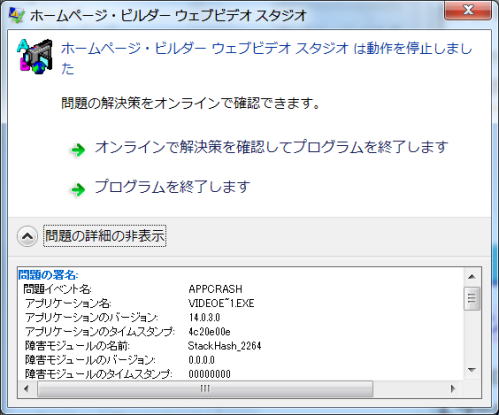Click the title bar application icon
The image size is (499, 415).
17,15
